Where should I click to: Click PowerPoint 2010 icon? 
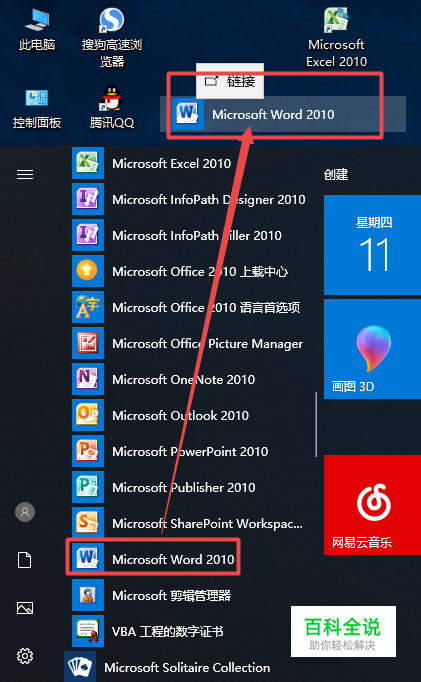pyautogui.click(x=88, y=451)
